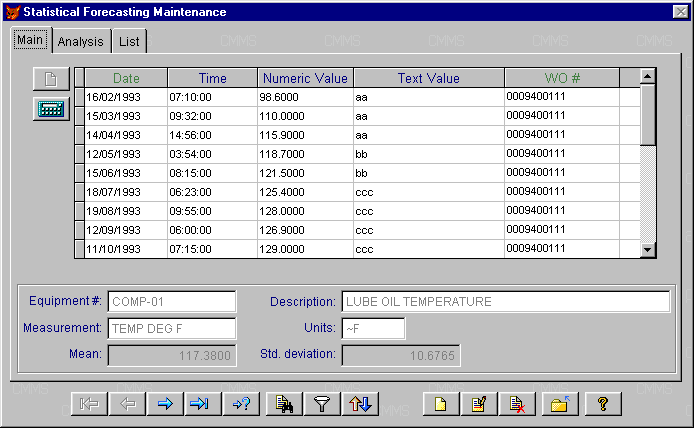The height and width of the screenshot is (428, 694).
Task: Click the yellow folder icon
Action: [559, 404]
